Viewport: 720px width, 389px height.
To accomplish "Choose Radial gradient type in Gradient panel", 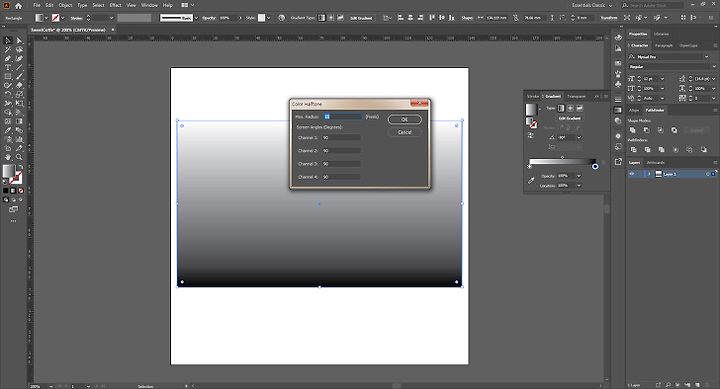I will [x=570, y=108].
